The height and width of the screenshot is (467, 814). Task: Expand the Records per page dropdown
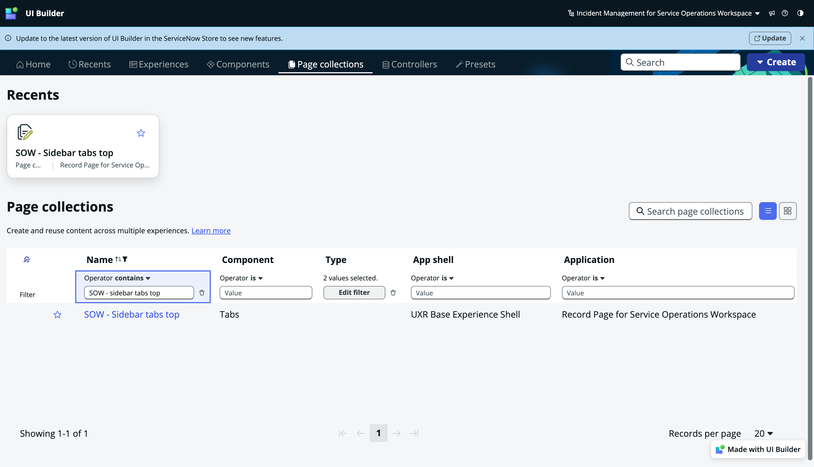pos(764,433)
